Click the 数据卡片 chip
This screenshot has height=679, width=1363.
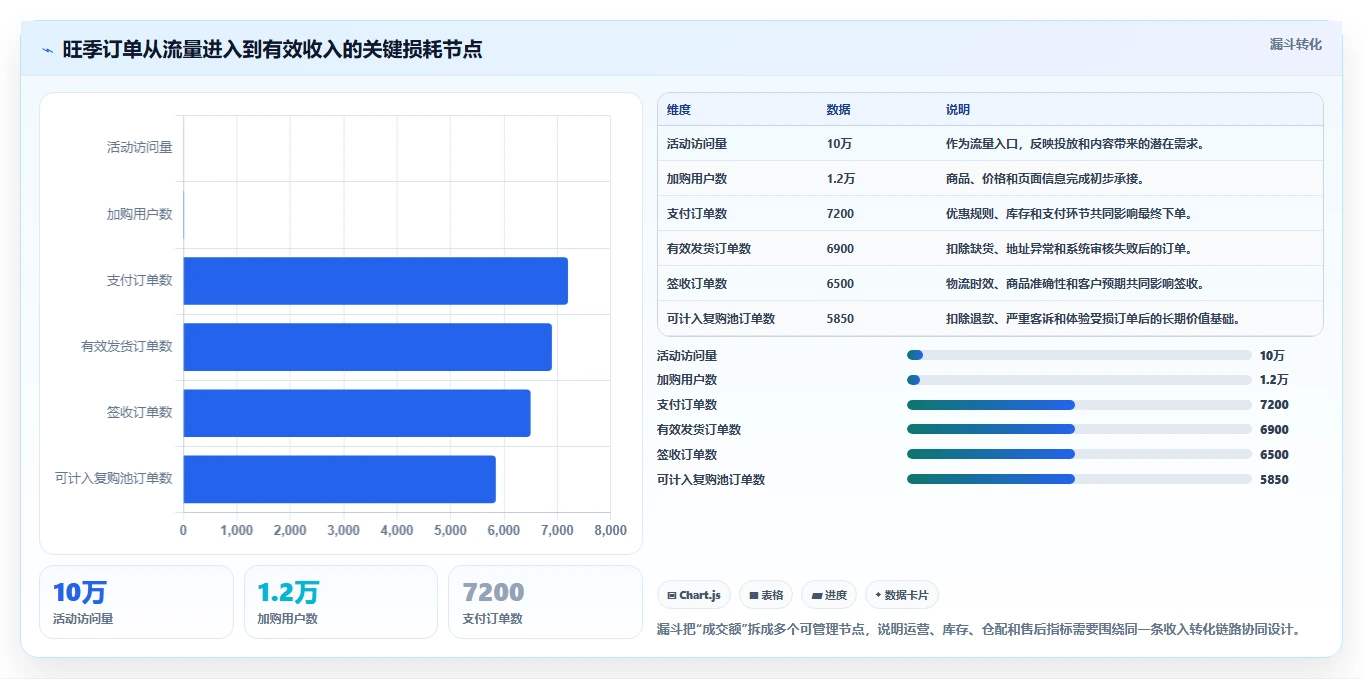tap(902, 595)
